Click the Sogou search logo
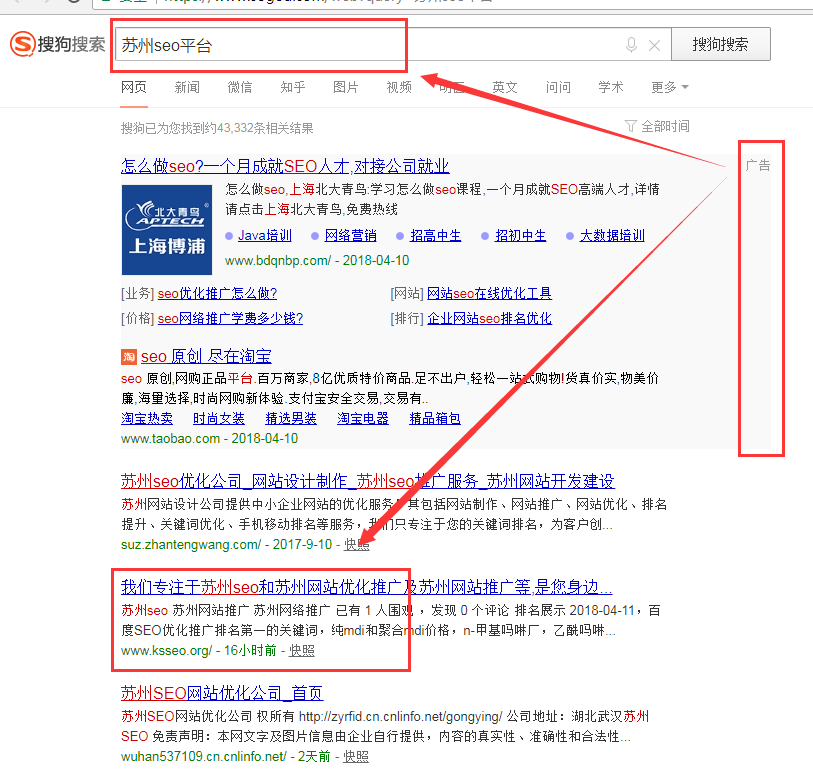813x779 pixels. [57, 45]
